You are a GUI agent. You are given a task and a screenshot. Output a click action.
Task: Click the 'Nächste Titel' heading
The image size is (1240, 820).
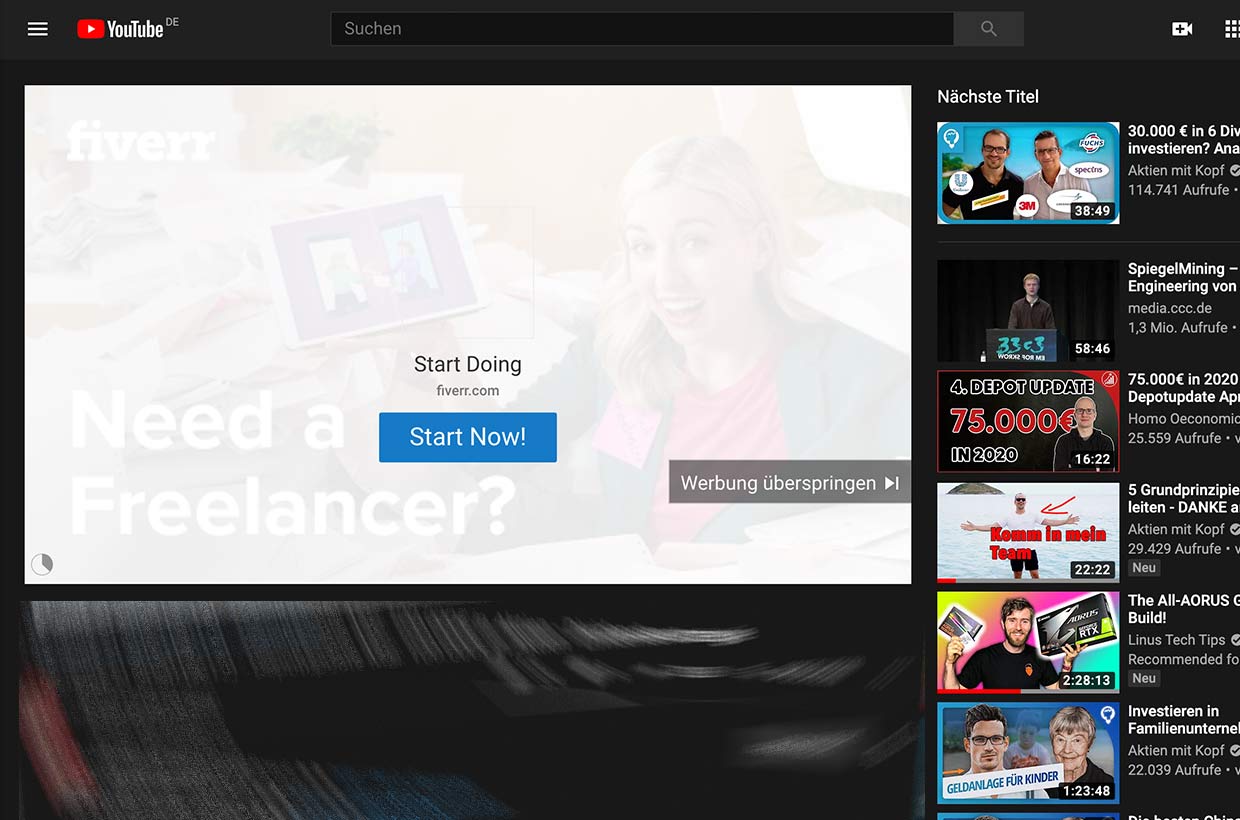pyautogui.click(x=988, y=97)
